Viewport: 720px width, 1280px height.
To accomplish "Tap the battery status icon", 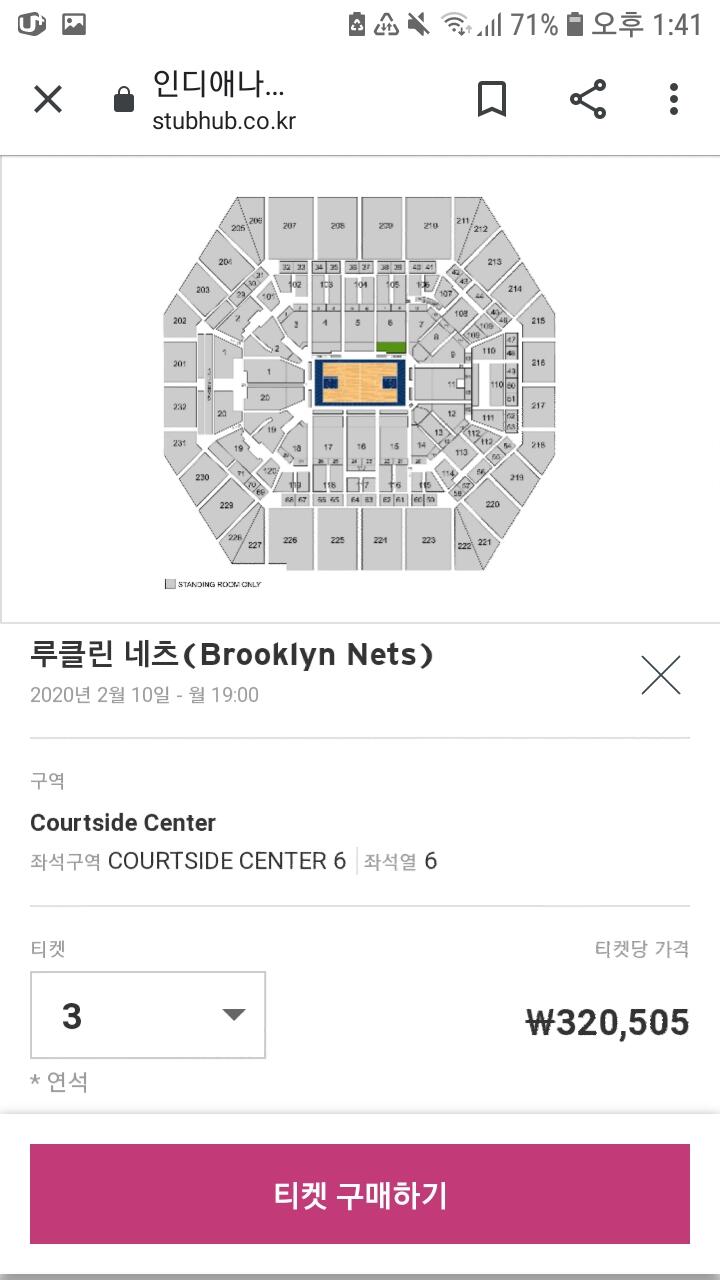I will coord(574,24).
